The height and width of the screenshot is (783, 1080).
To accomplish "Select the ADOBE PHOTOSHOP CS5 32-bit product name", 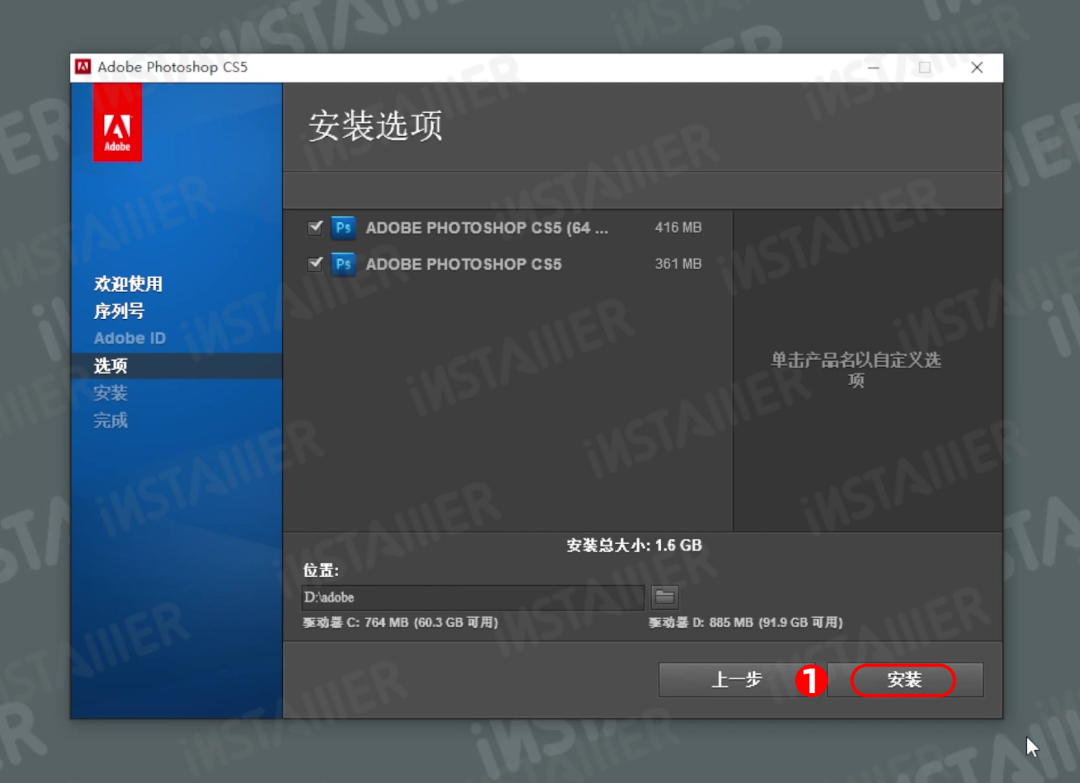I will point(464,264).
